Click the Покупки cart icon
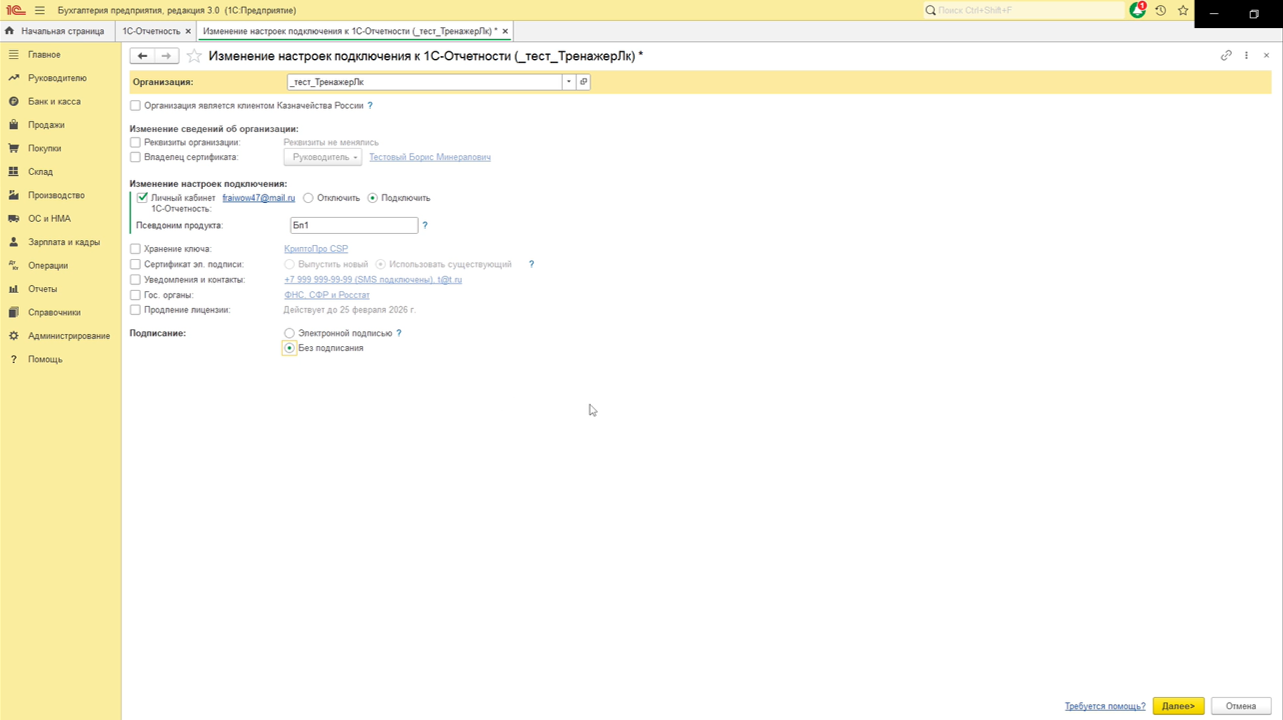 [x=13, y=148]
